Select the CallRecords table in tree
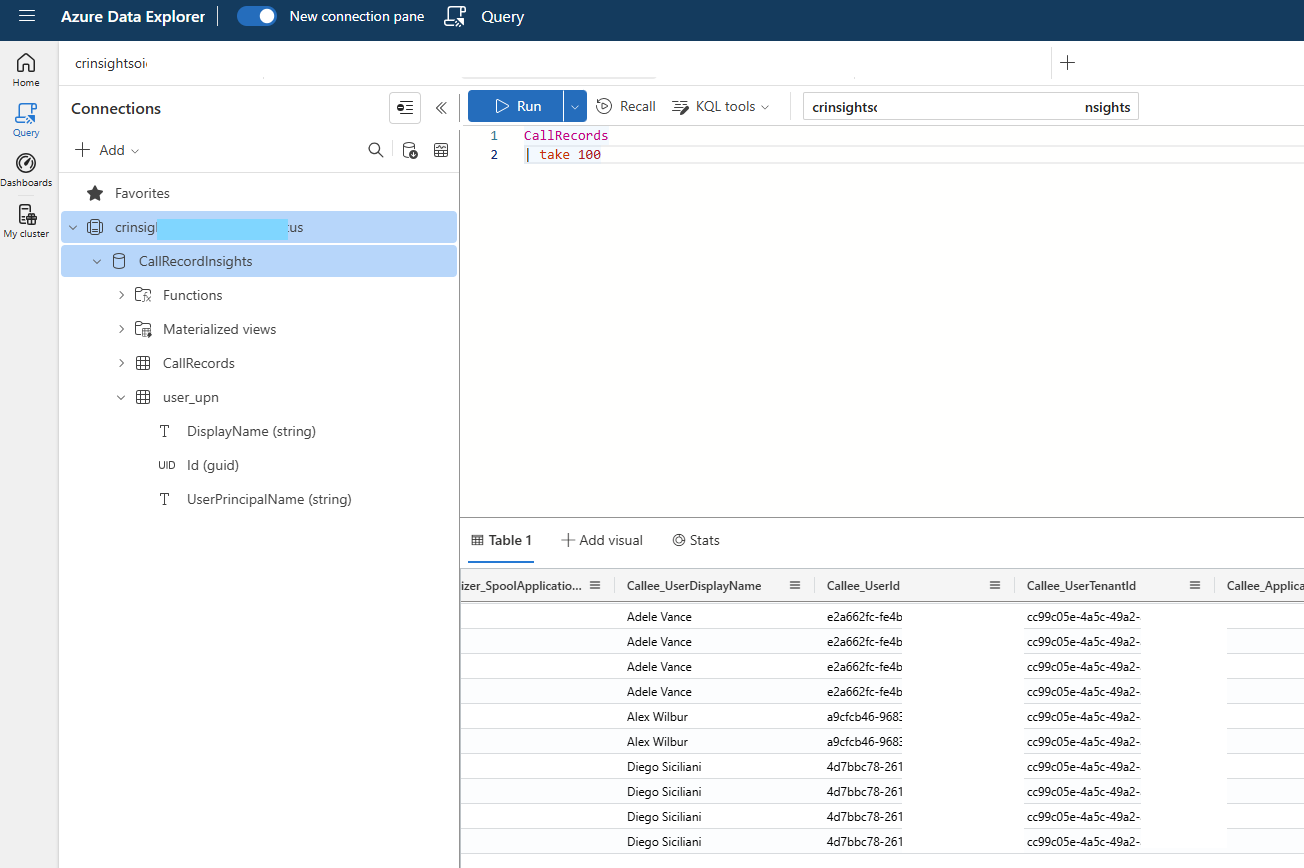Screen dimensions: 1304x868 (x=198, y=363)
